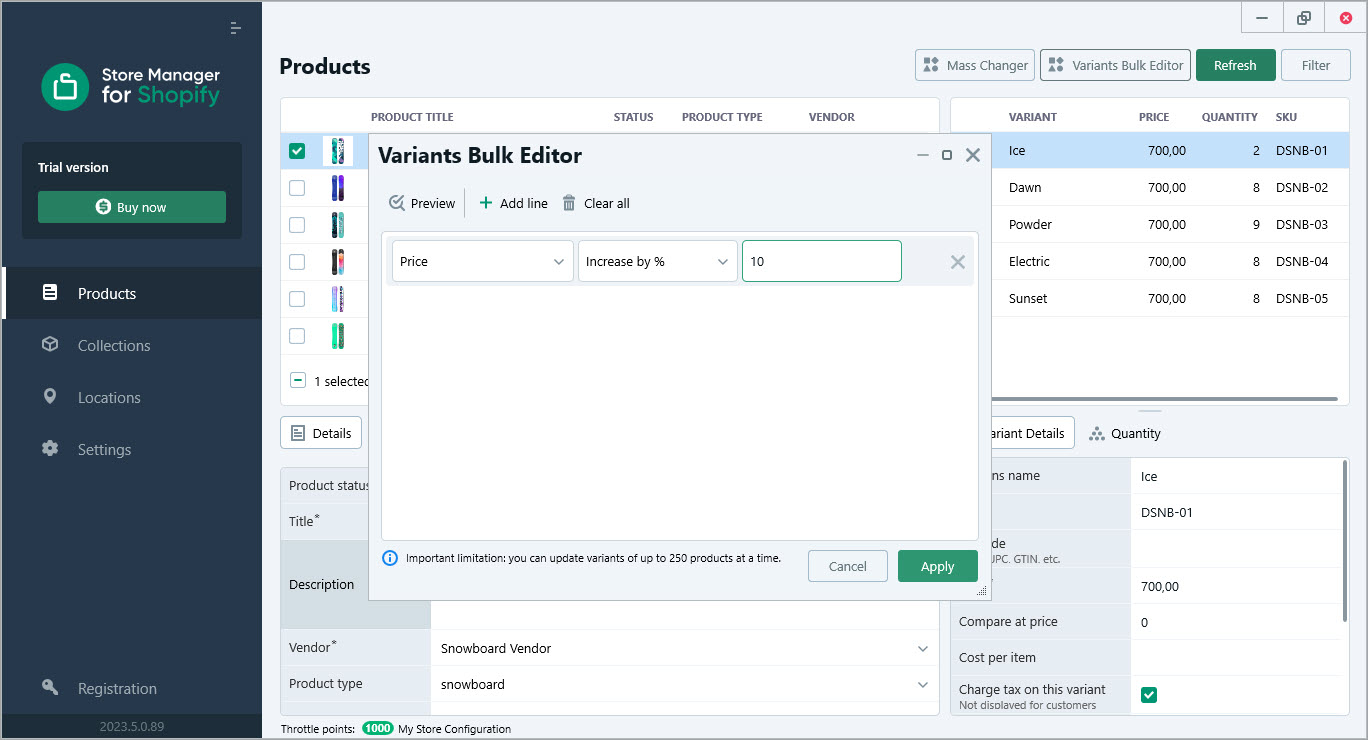Click the Variants Bulk Editor toolbar button
The width and height of the screenshot is (1368, 740).
click(x=1116, y=65)
